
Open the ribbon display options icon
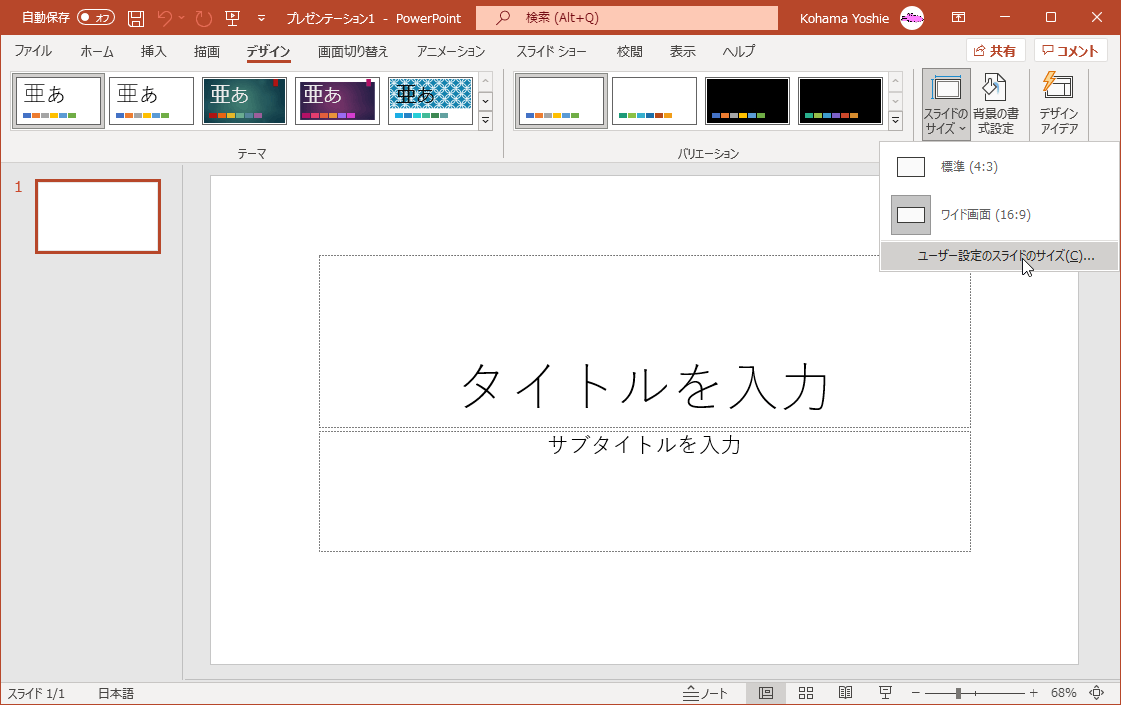959,18
